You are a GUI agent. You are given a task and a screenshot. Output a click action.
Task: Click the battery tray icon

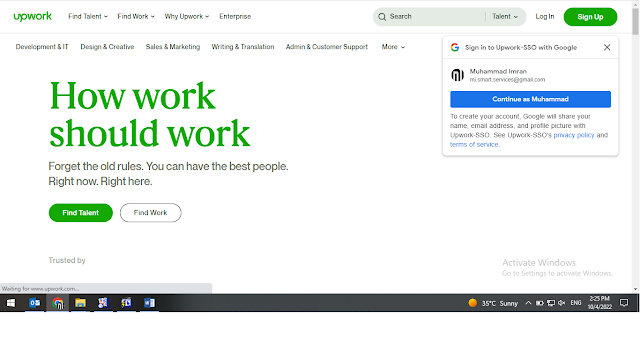[x=540, y=303]
